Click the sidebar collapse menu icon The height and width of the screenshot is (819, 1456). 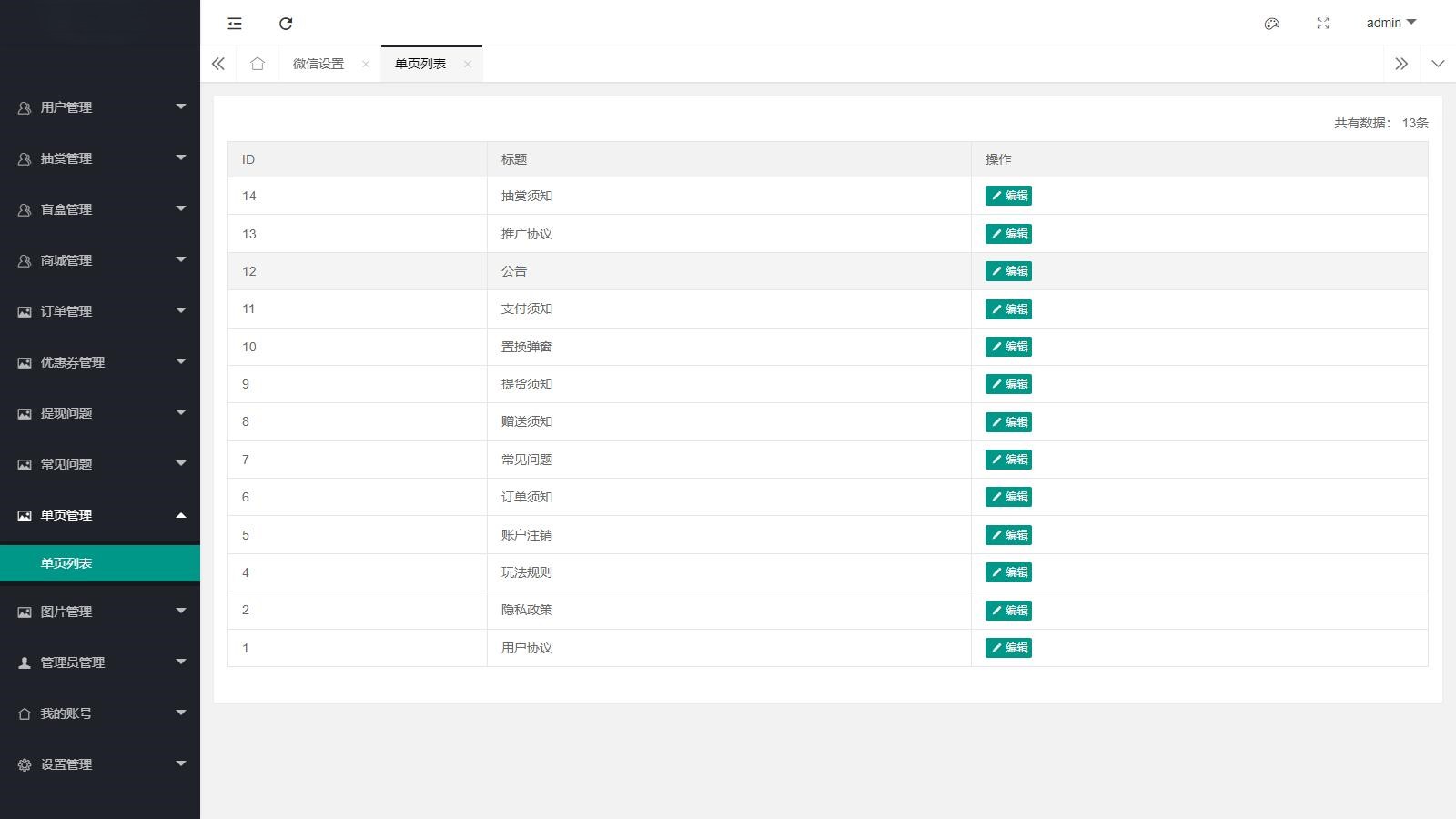(235, 24)
